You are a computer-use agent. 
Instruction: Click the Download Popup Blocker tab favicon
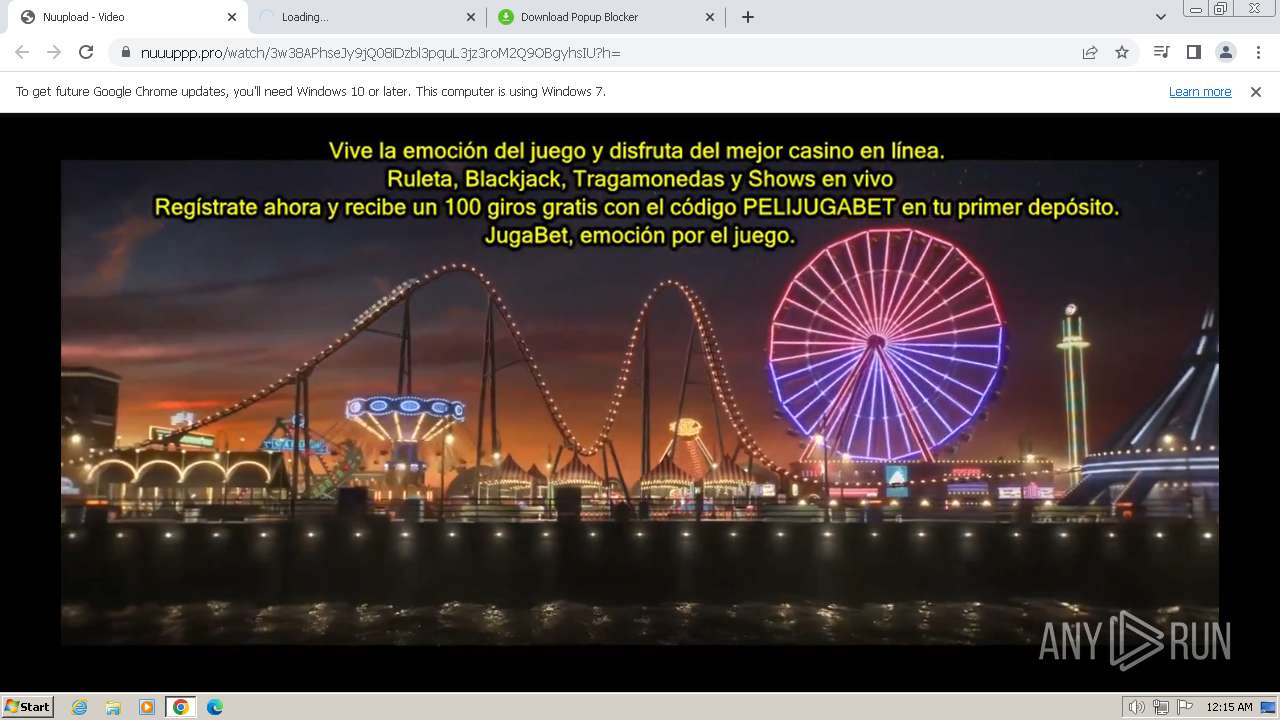coord(506,17)
